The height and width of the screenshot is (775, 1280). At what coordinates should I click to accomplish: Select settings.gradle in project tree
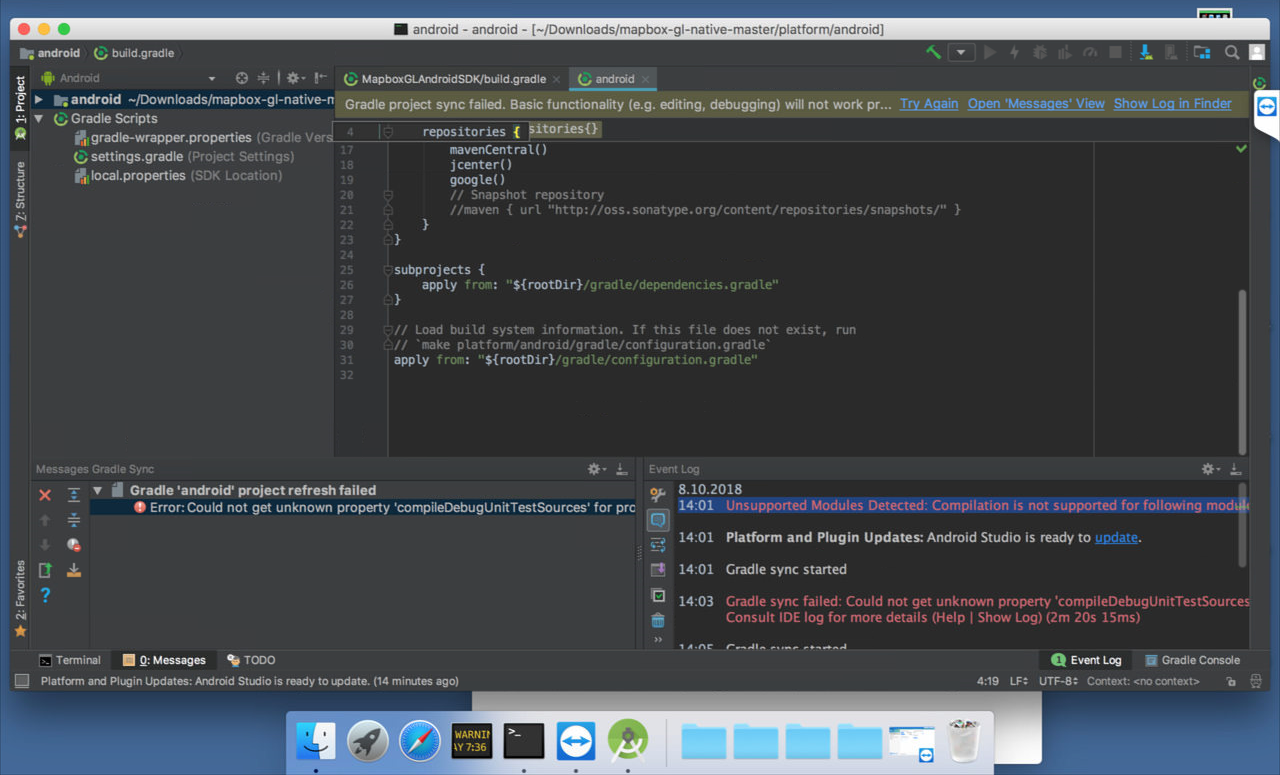pyautogui.click(x=136, y=157)
